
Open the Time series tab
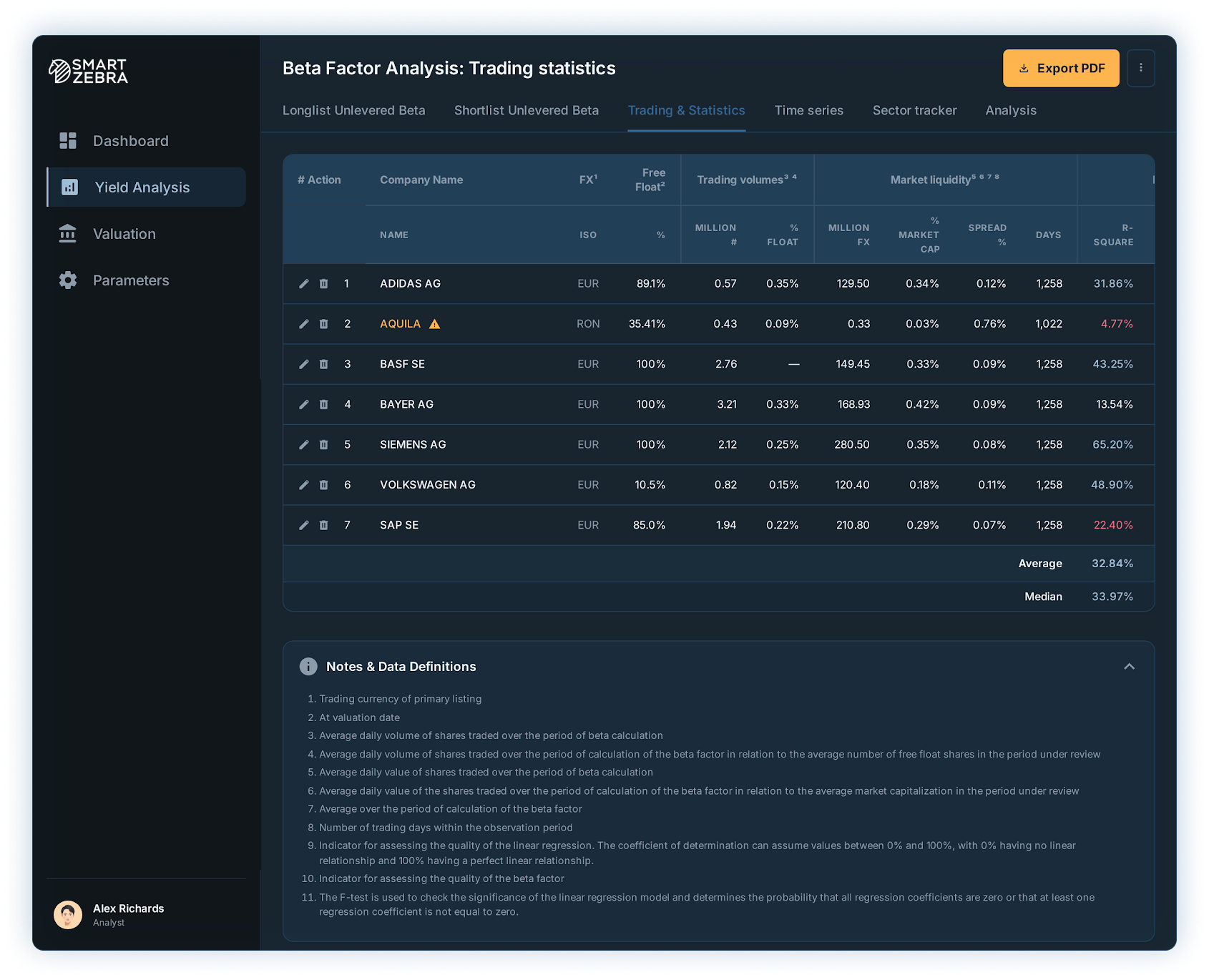coord(809,111)
